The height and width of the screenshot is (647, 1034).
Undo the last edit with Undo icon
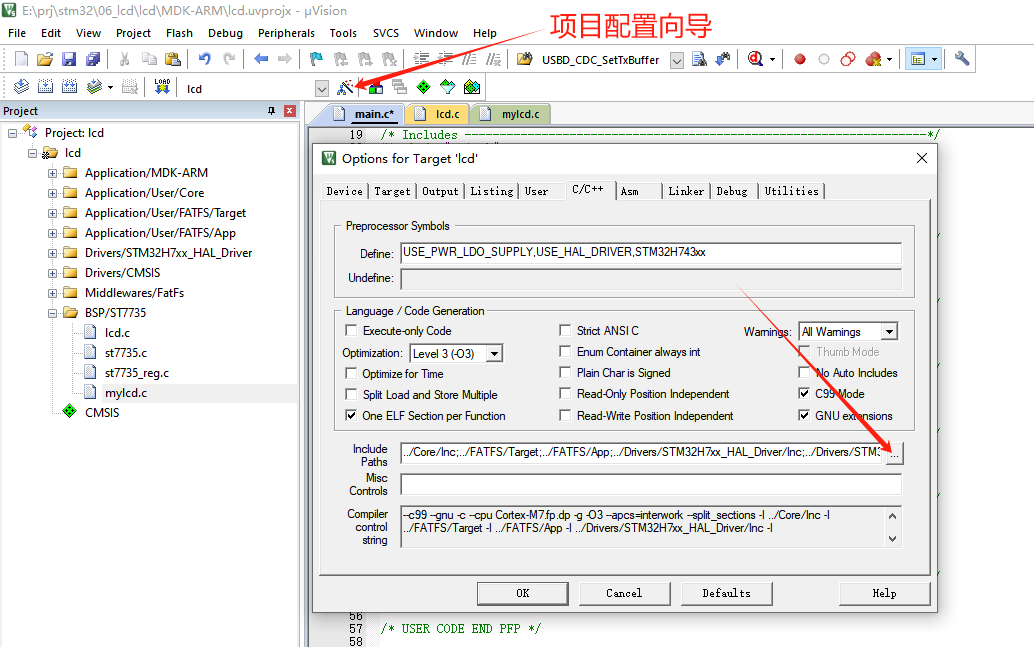click(204, 59)
